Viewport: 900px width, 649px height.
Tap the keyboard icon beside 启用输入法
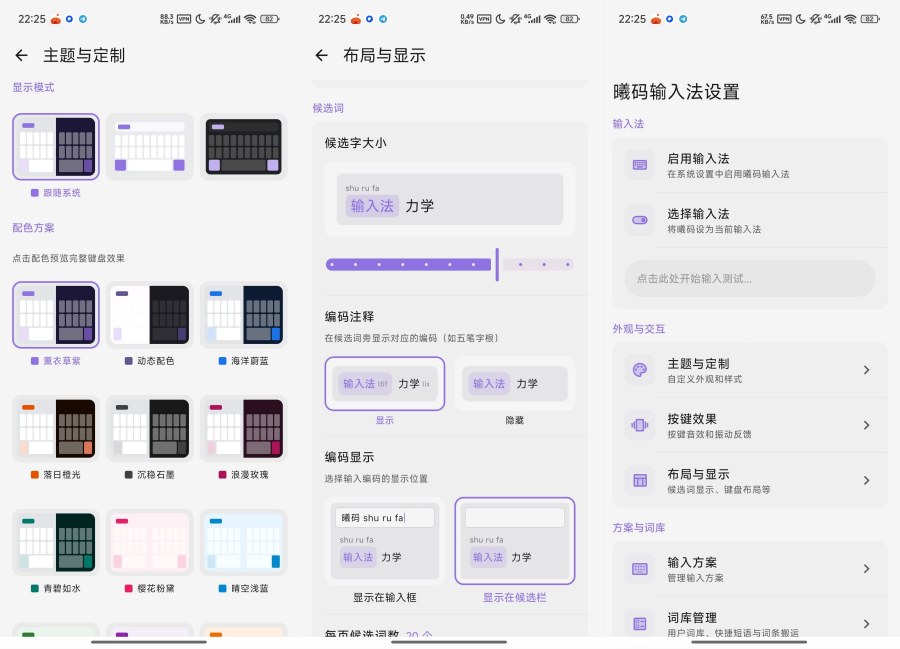639,165
